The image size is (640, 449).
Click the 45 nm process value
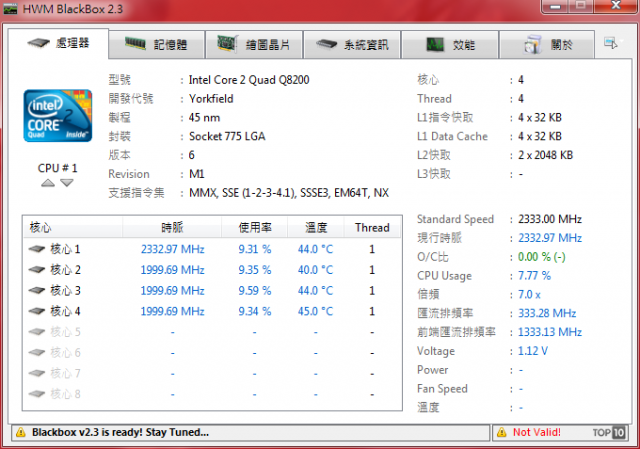(x=204, y=118)
